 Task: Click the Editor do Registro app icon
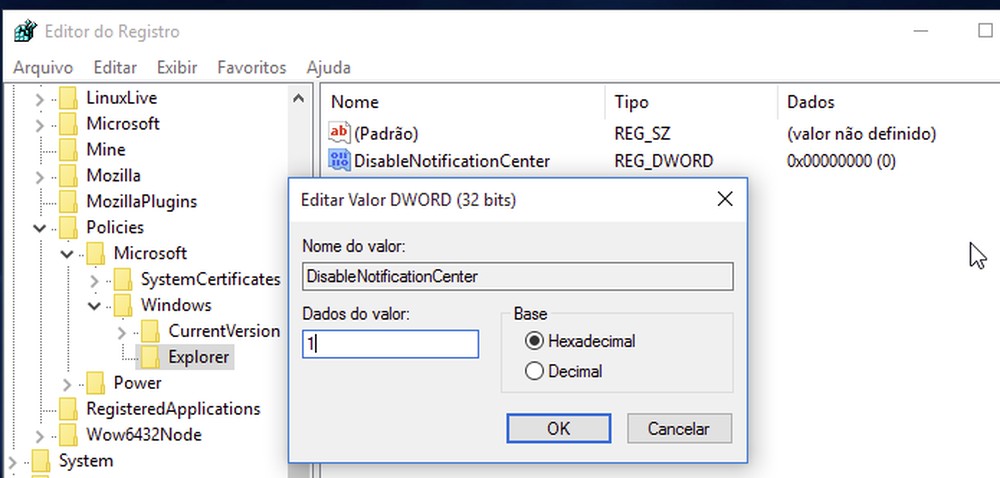[x=26, y=31]
